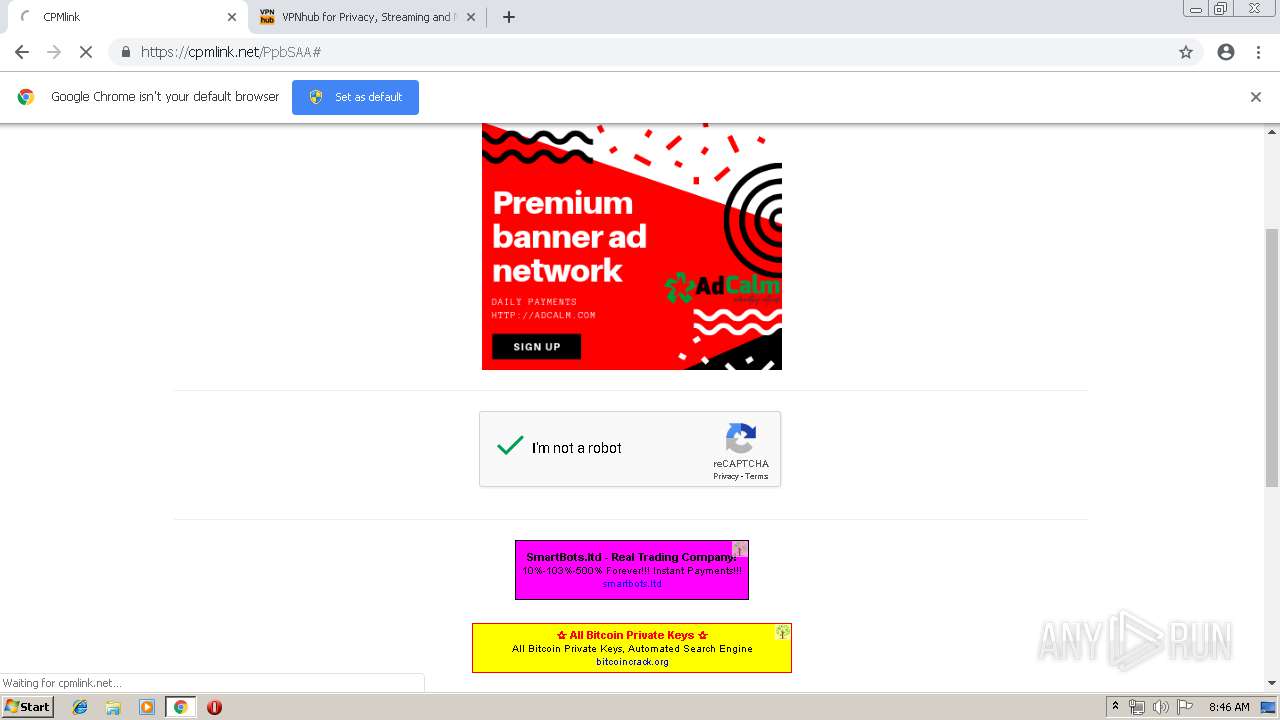View site security lock info

click(125, 52)
